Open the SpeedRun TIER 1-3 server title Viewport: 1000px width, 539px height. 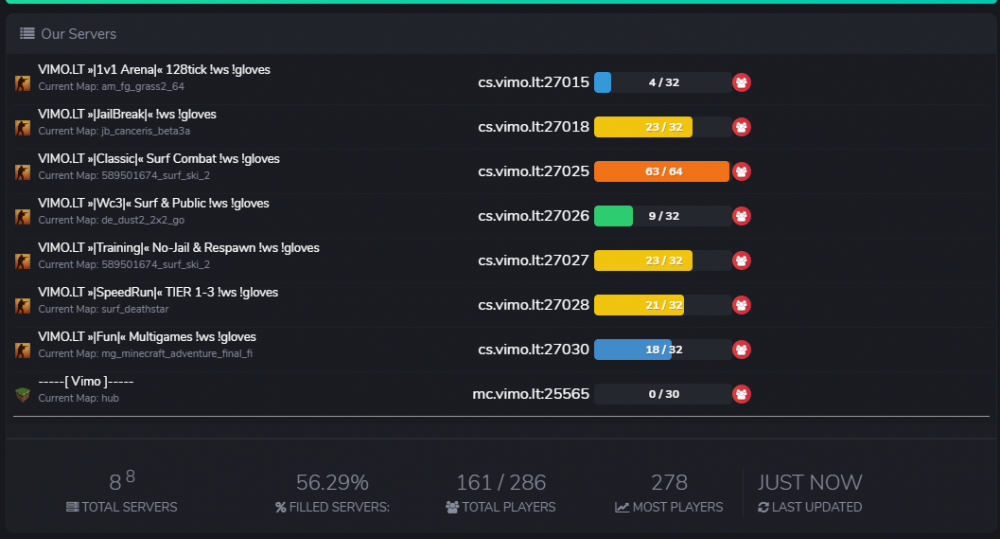coord(158,292)
